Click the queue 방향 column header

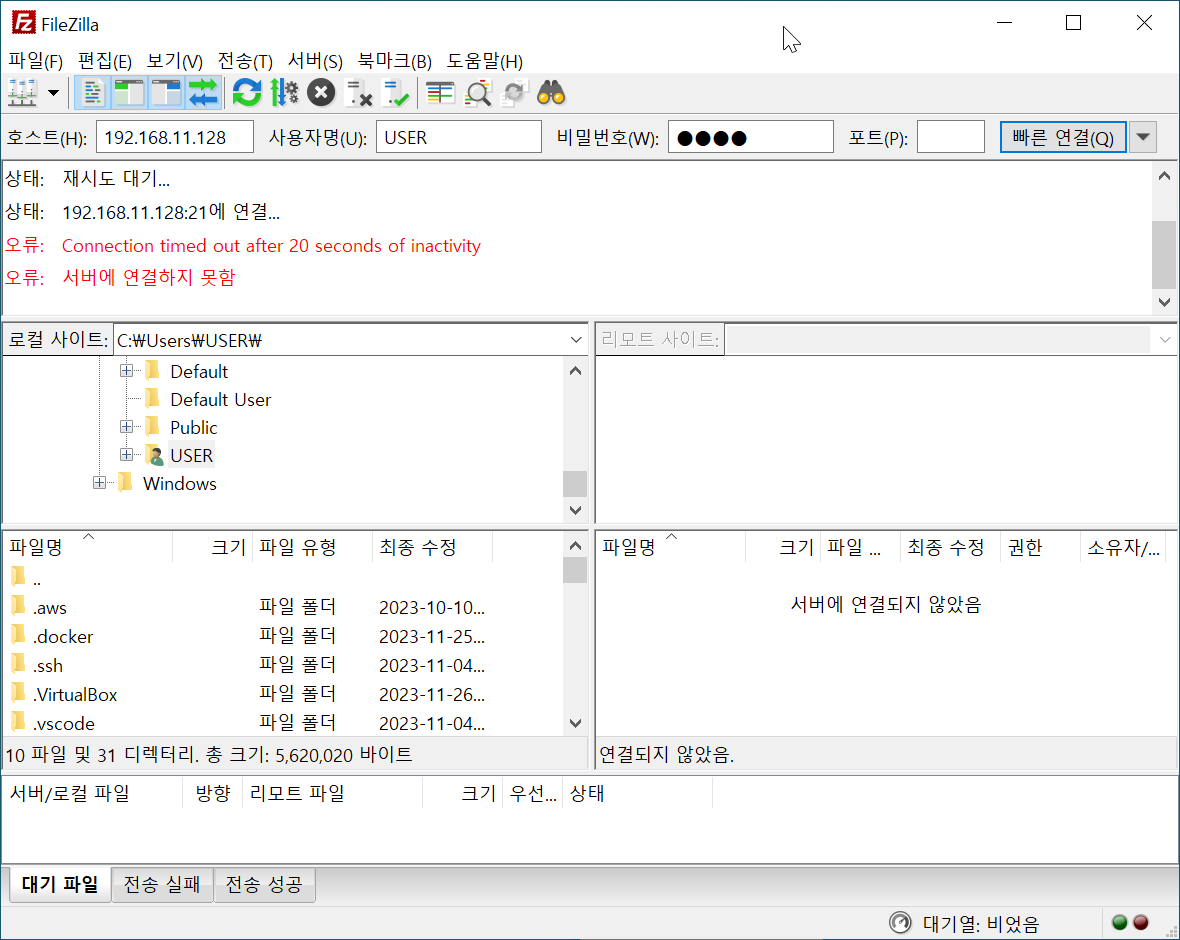coord(212,793)
